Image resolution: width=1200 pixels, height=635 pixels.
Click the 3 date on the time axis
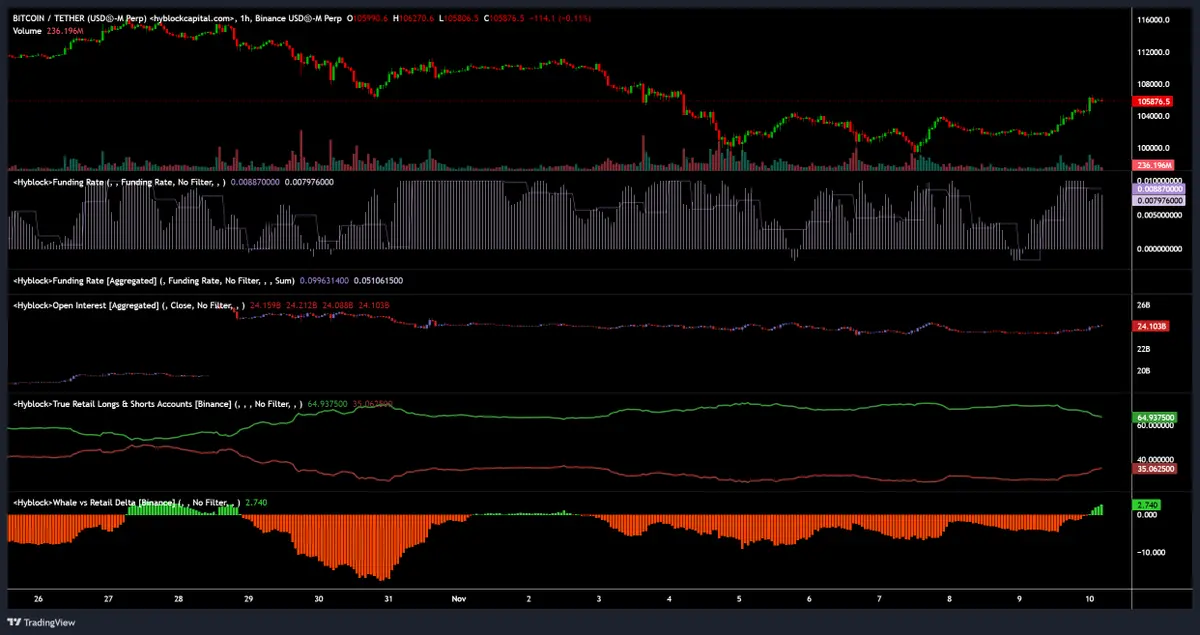(598, 599)
